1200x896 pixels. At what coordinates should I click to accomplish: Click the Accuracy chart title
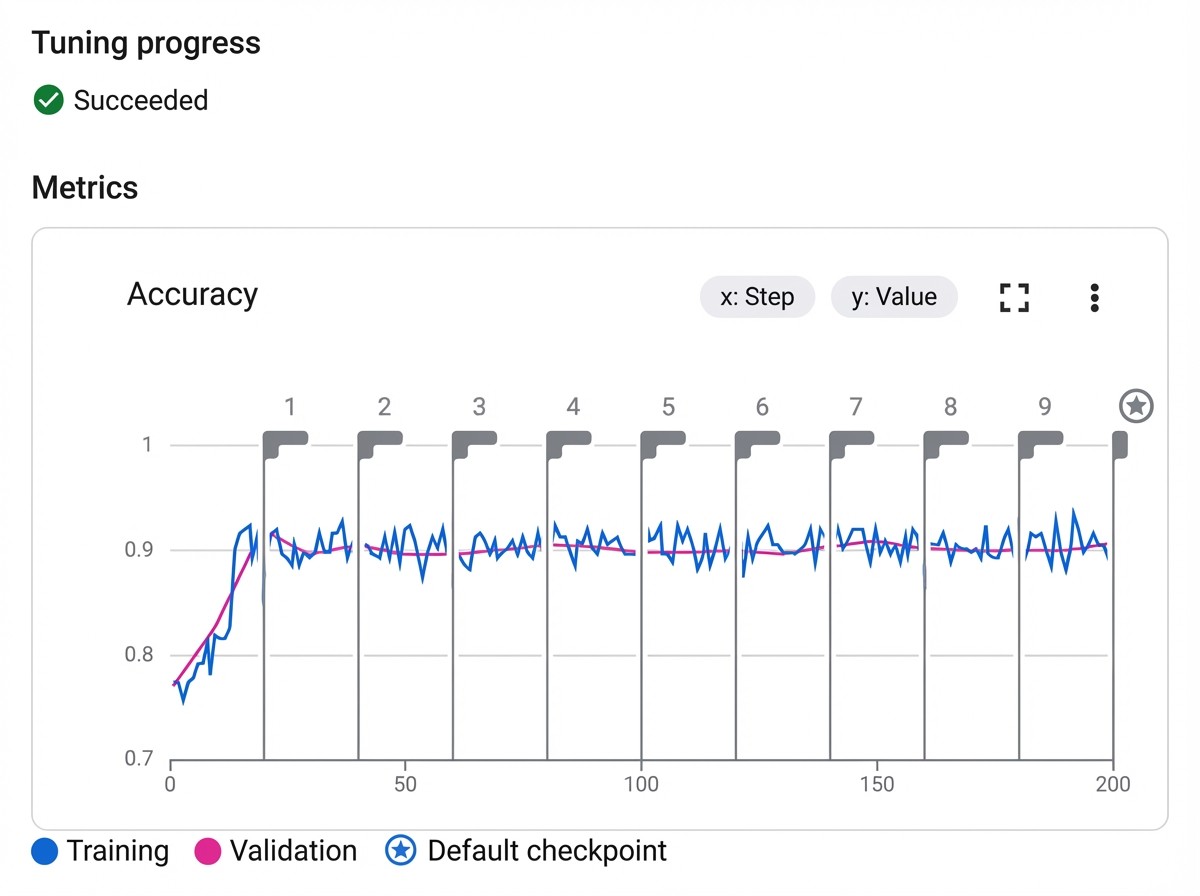192,294
